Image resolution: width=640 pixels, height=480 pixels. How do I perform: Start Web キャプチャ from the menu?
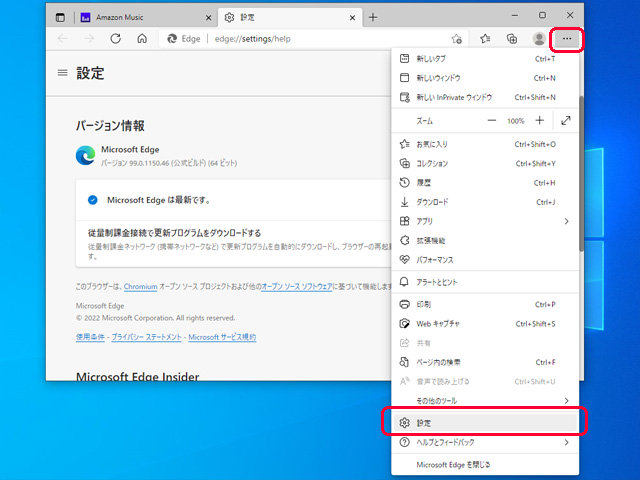point(485,324)
